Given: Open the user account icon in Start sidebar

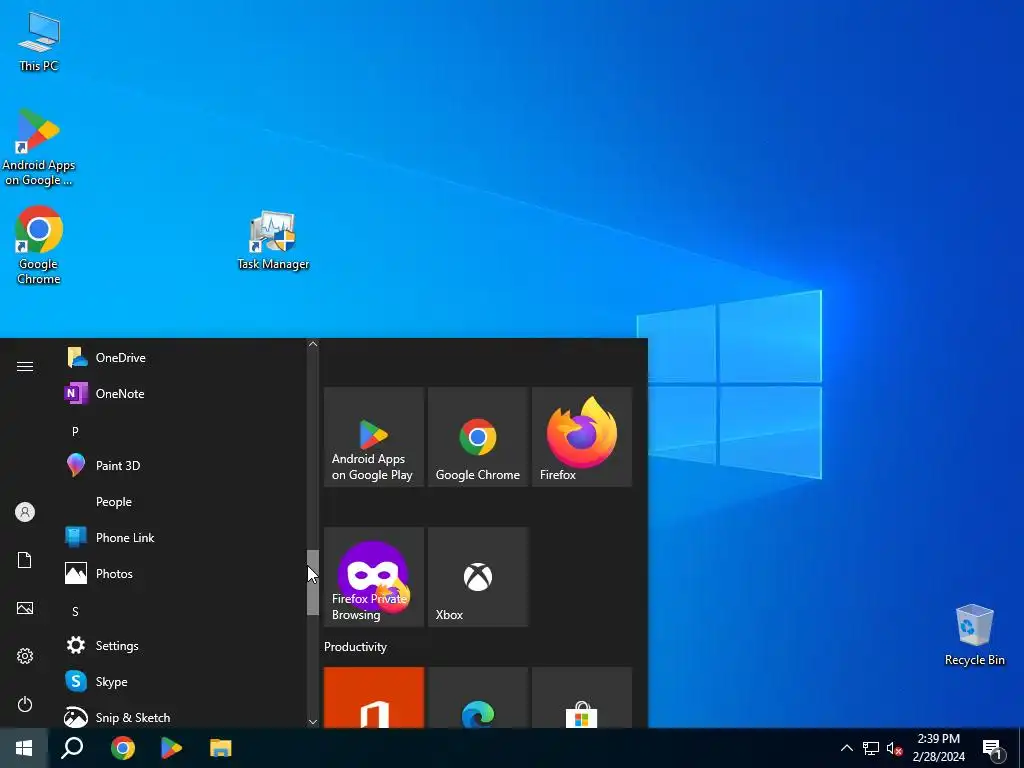Looking at the screenshot, I should coord(25,512).
